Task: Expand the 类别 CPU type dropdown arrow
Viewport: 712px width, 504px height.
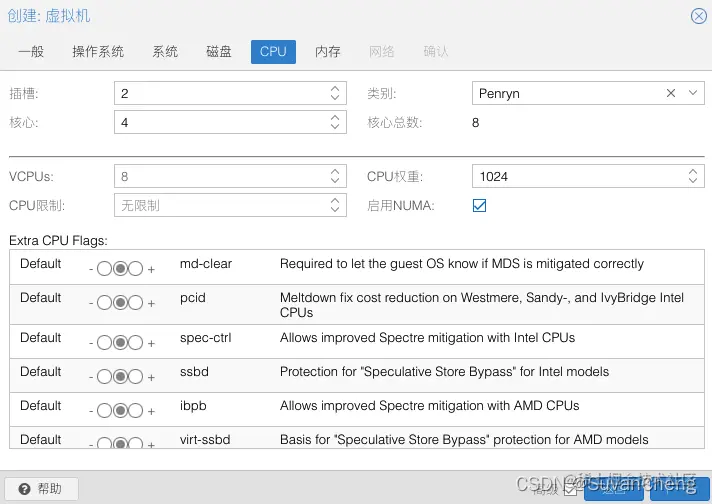Action: coord(692,93)
